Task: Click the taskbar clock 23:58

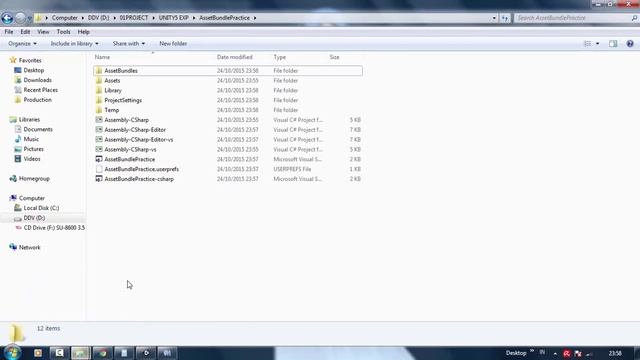Action: click(x=615, y=353)
